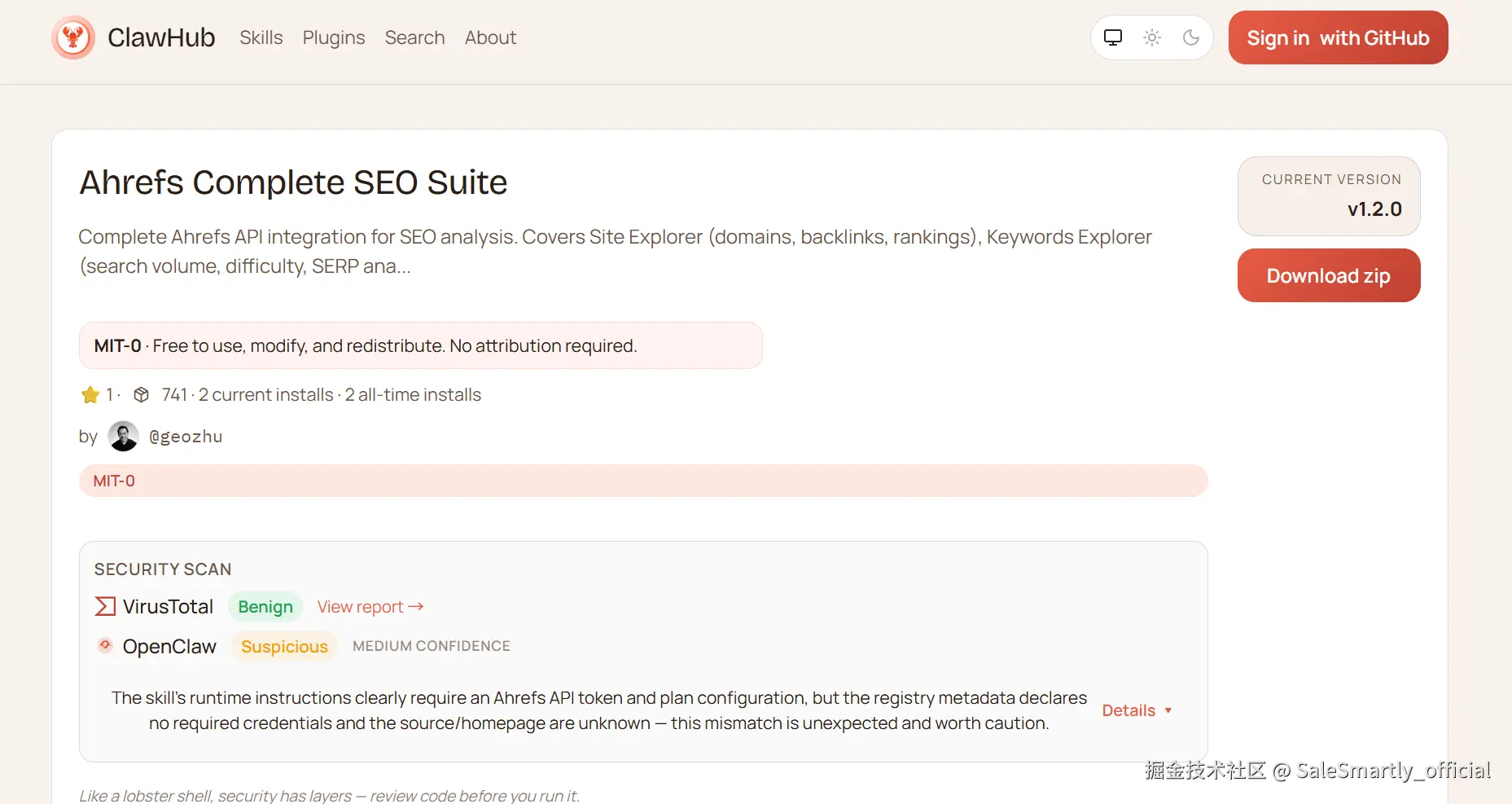Viewport: 1512px width, 804px height.
Task: Click the gold star rating icon
Action: coord(90,395)
